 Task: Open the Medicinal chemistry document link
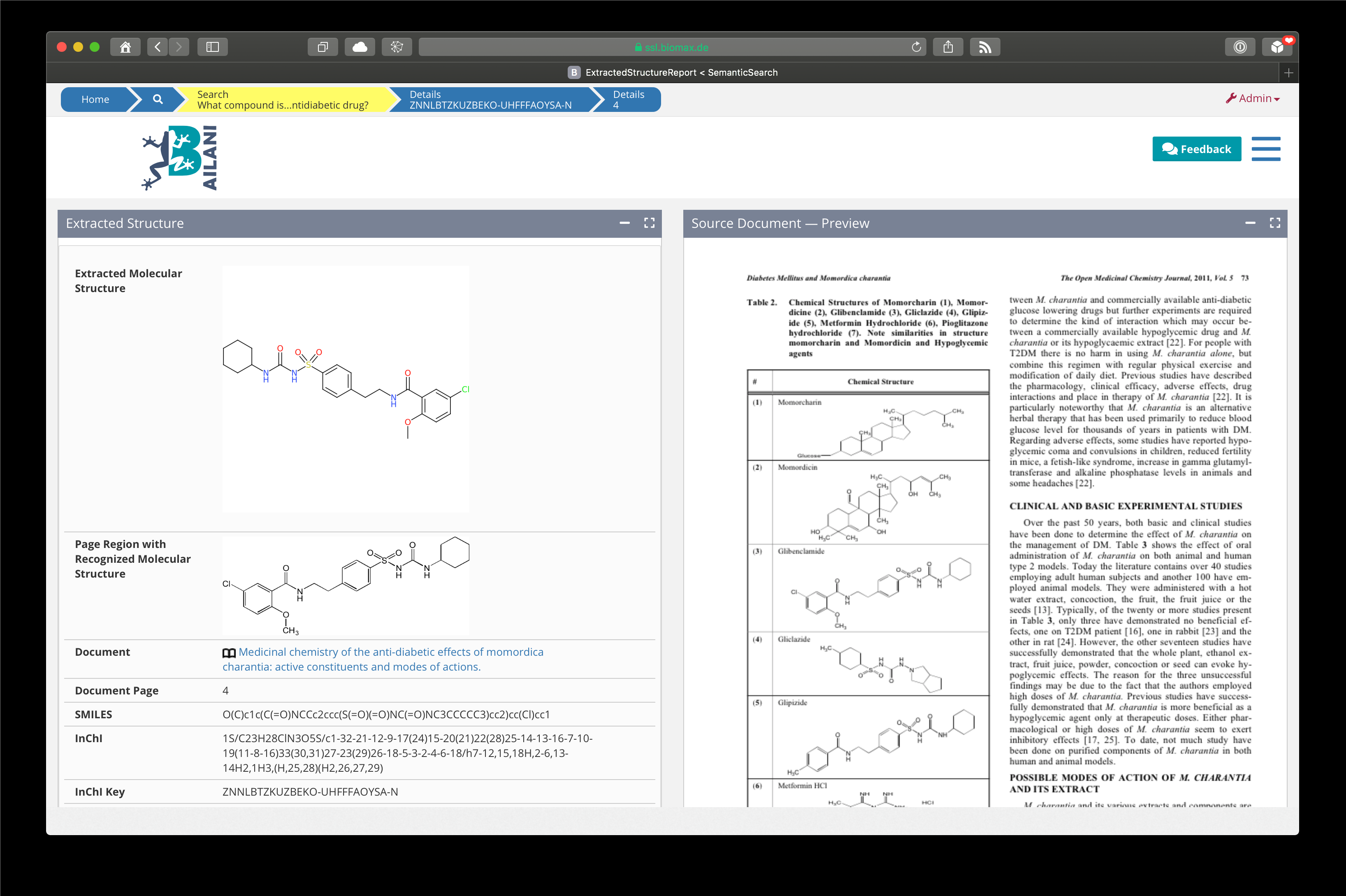point(383,659)
